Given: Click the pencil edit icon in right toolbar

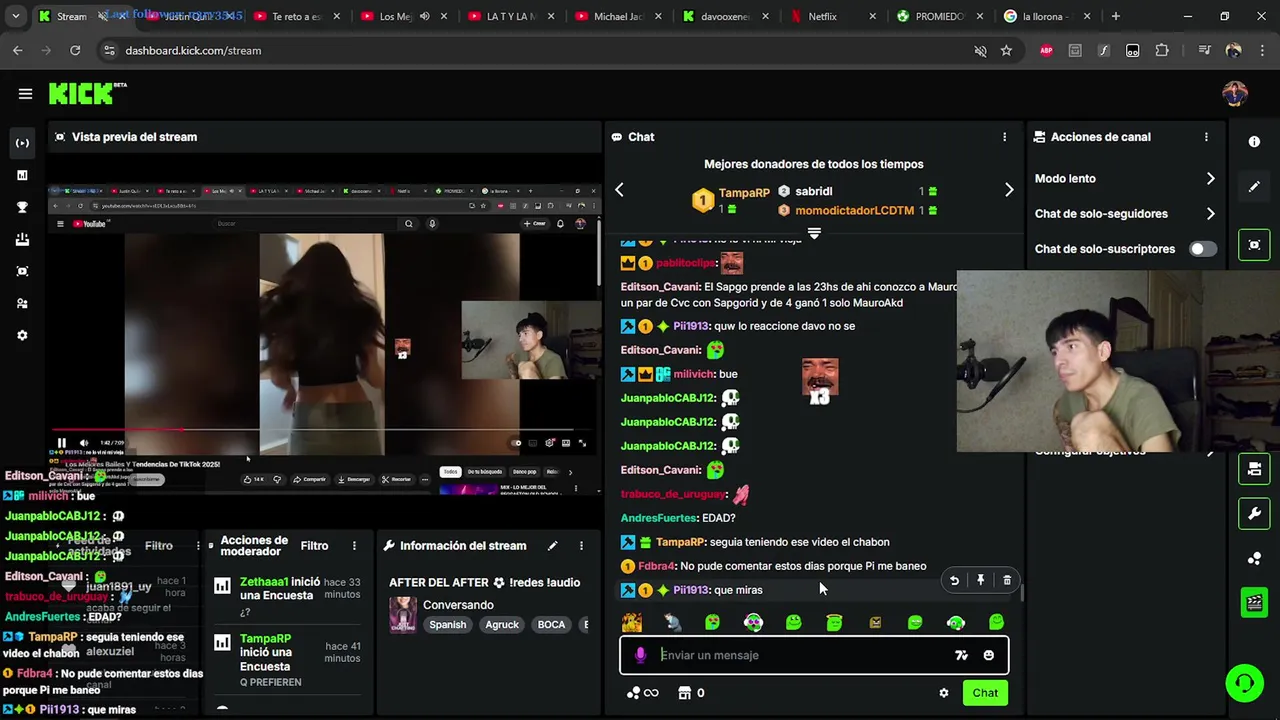Looking at the screenshot, I should pos(1254,187).
